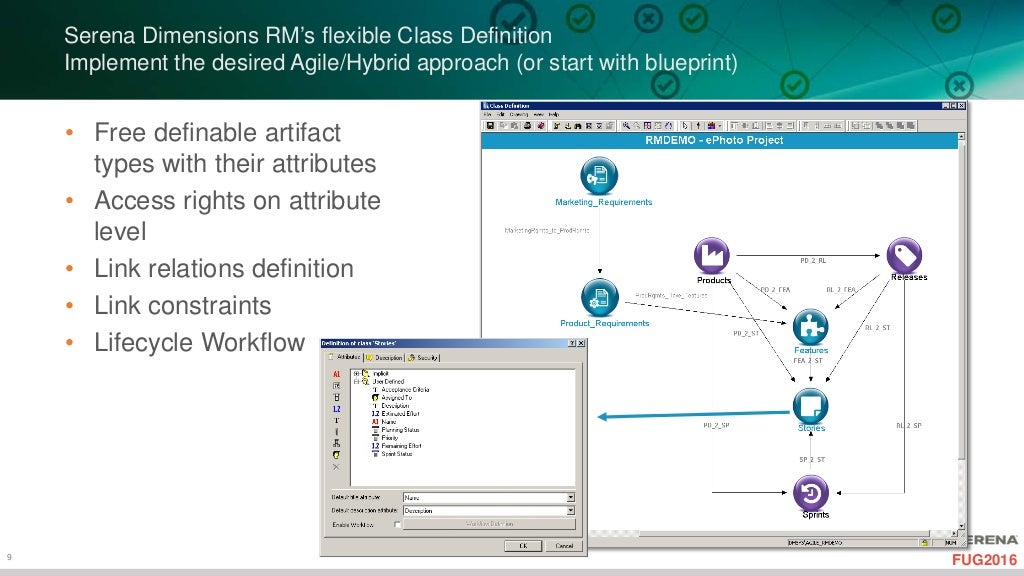Image resolution: width=1024 pixels, height=576 pixels.
Task: Open the color palette toolbar dropdown arrow
Action: (x=720, y=125)
